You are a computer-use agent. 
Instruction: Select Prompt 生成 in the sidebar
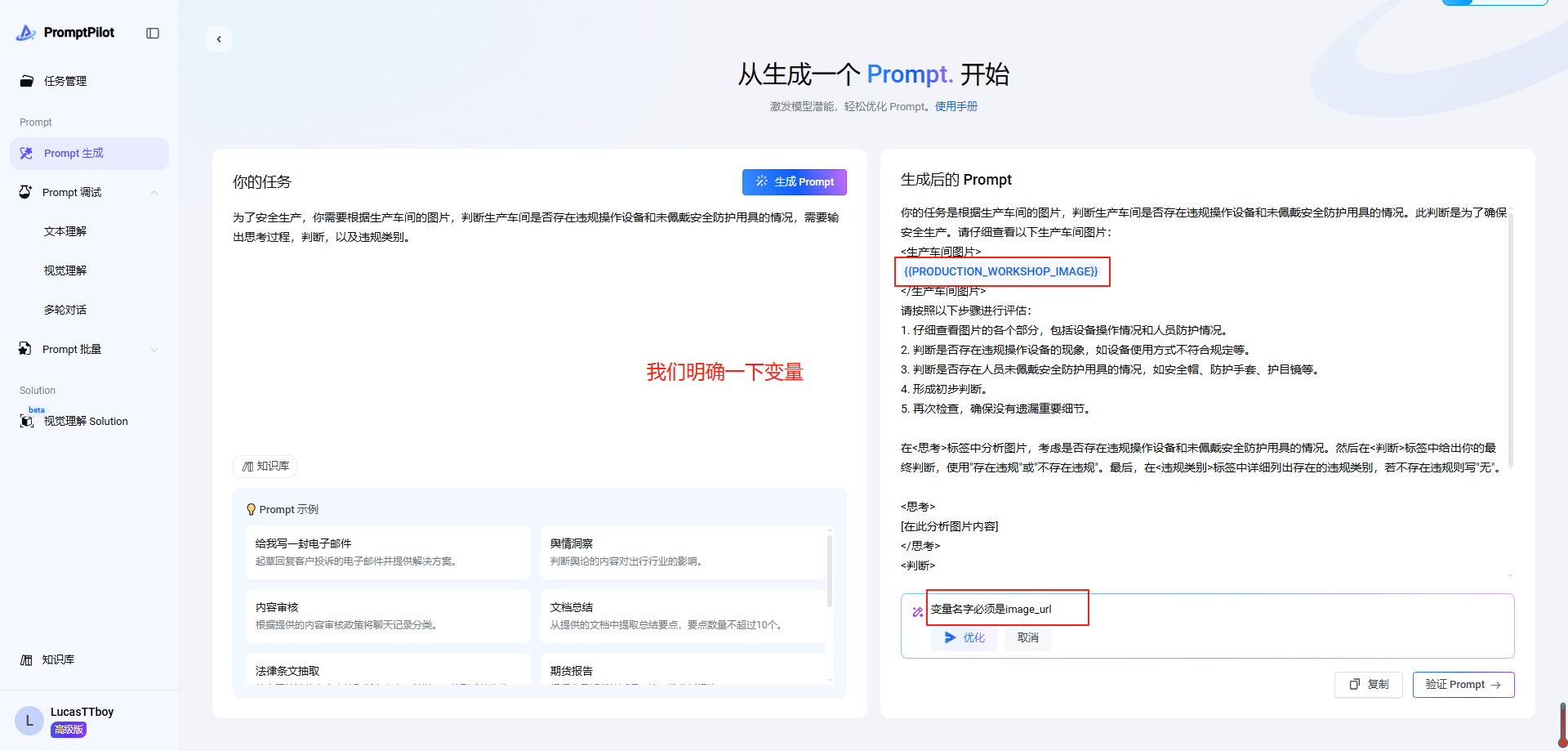[73, 154]
